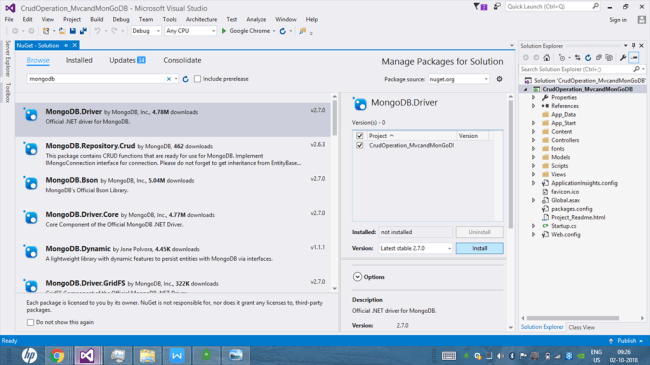Click the Quick Launch search box

pos(553,7)
